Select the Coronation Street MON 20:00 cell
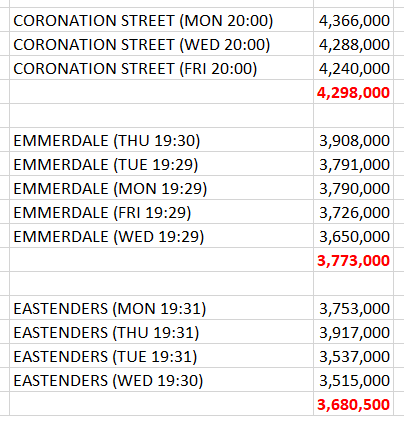This screenshot has height=424, width=404. [x=161, y=20]
